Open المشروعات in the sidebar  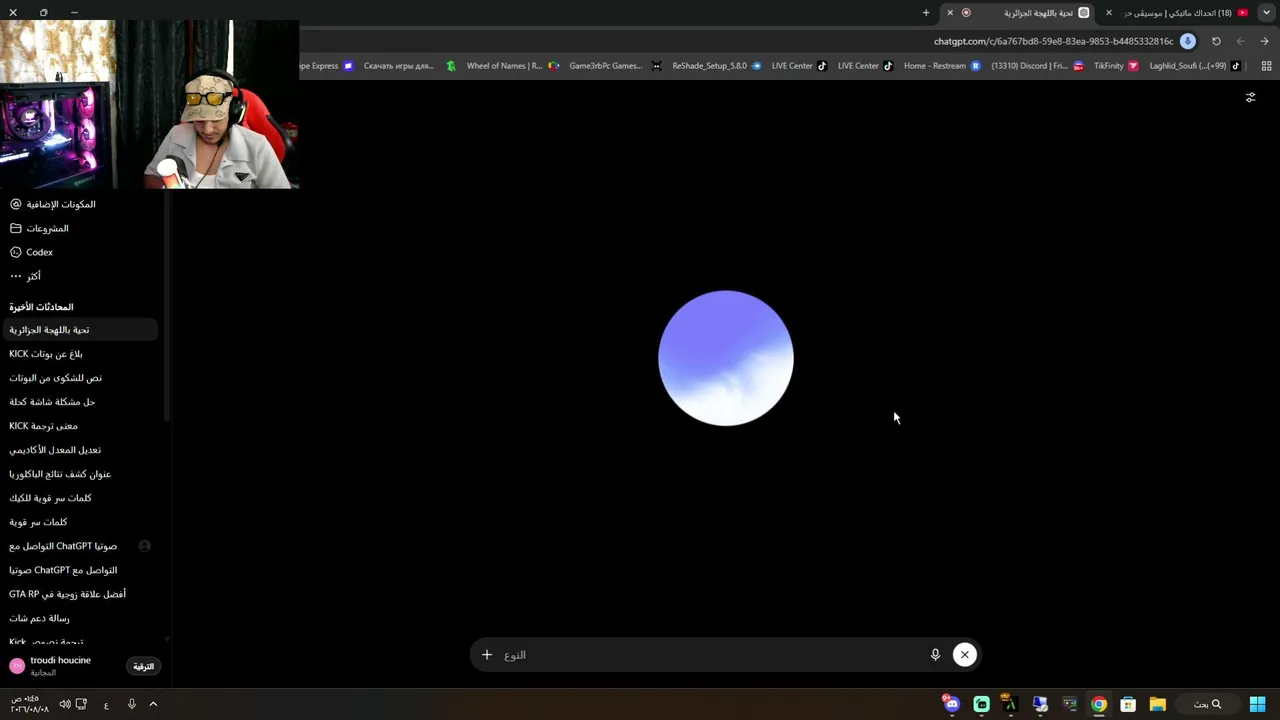coord(79,228)
